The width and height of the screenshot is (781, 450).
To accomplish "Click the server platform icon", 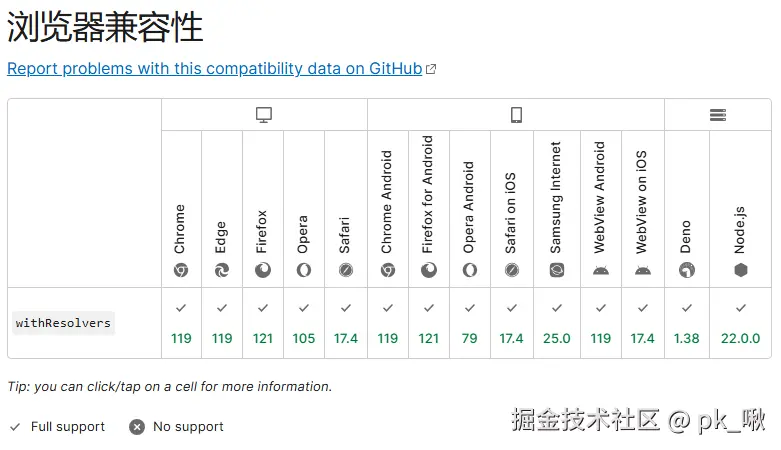I will pyautogui.click(x=718, y=115).
